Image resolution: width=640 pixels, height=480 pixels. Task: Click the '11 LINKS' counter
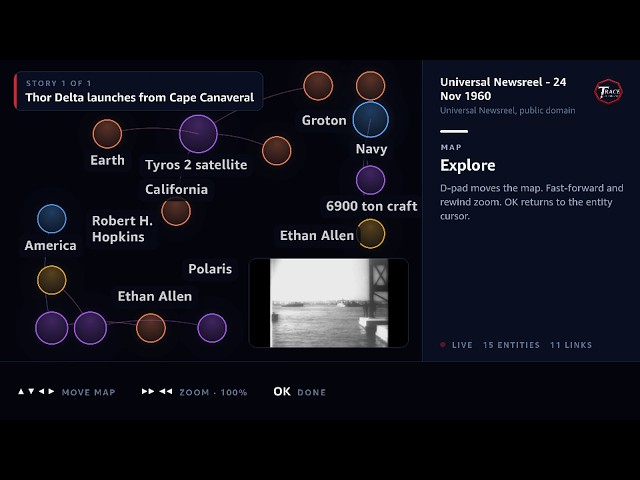[571, 345]
